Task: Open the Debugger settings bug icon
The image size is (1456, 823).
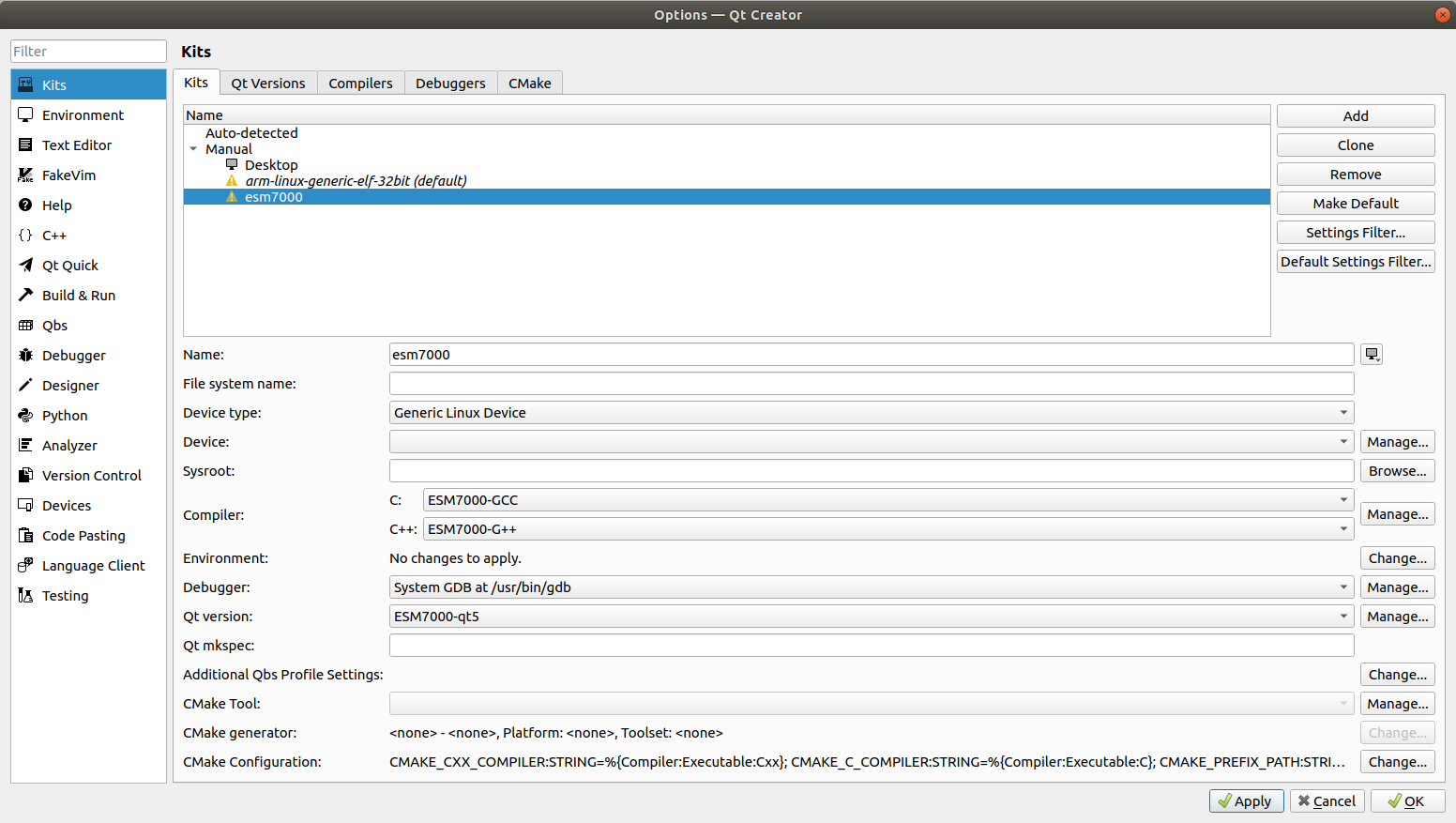Action: point(25,356)
